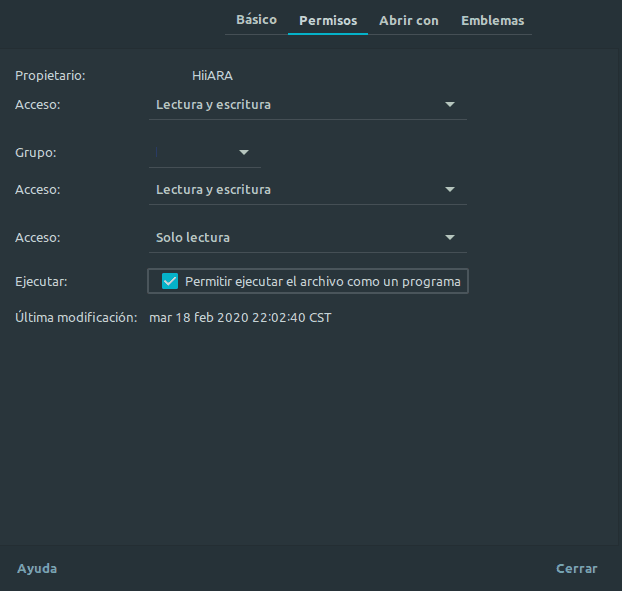622x591 pixels.
Task: Click the Ayuda button
Action: click(x=37, y=568)
